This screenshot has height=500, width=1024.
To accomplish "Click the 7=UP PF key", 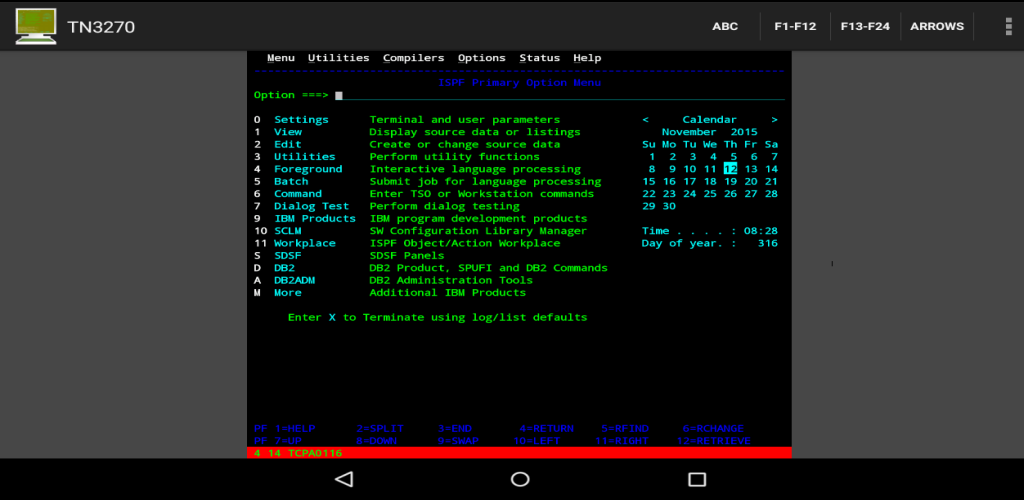I will (288, 441).
